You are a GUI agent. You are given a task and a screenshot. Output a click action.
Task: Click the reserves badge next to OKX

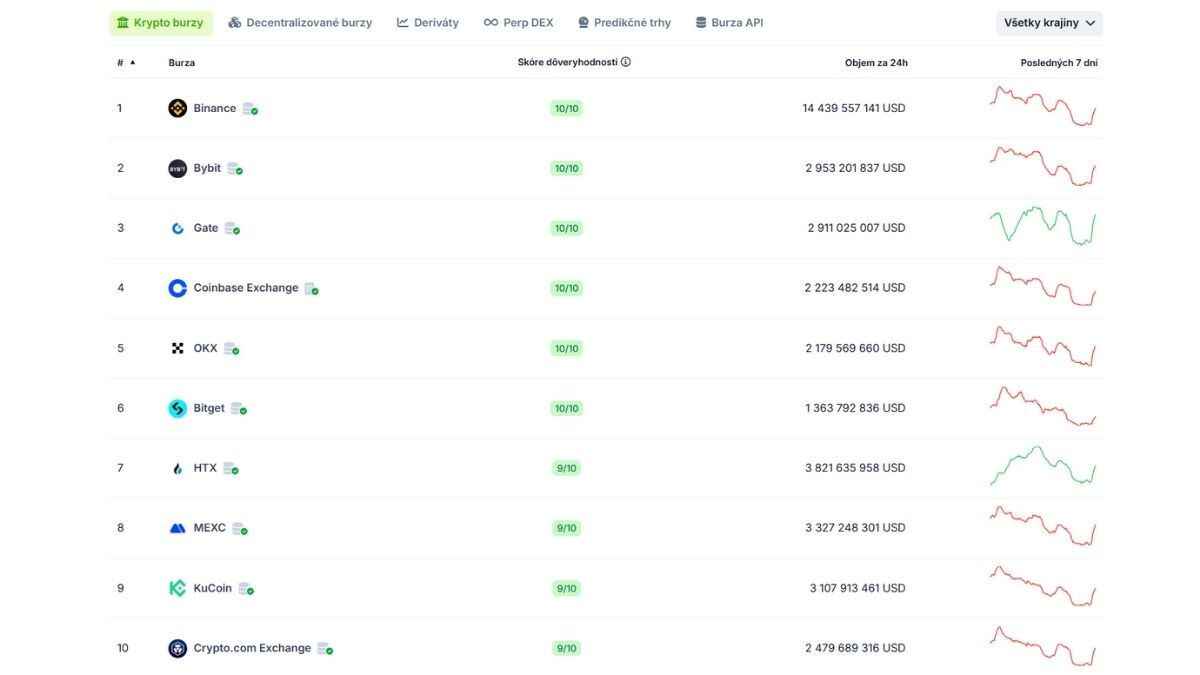[x=231, y=349]
